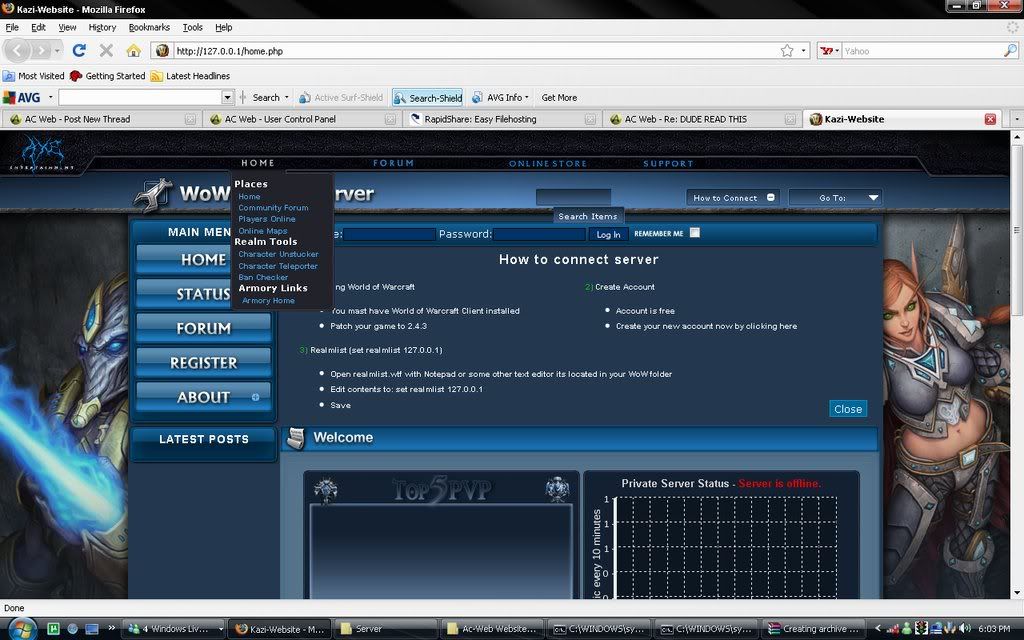
Task: Close the RapidShare tab
Action: click(x=590, y=120)
